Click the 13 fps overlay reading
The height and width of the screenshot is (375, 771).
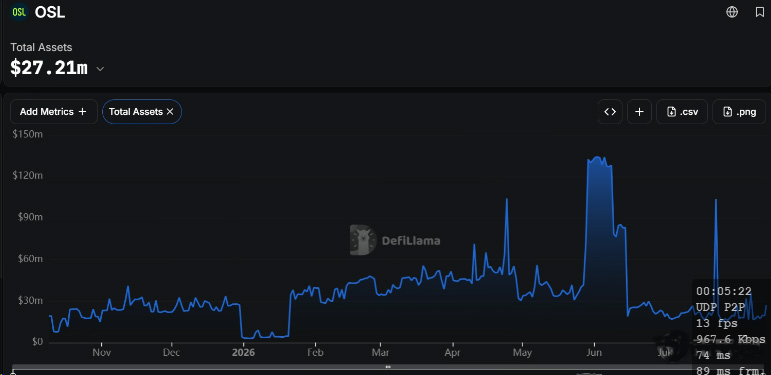(x=716, y=323)
